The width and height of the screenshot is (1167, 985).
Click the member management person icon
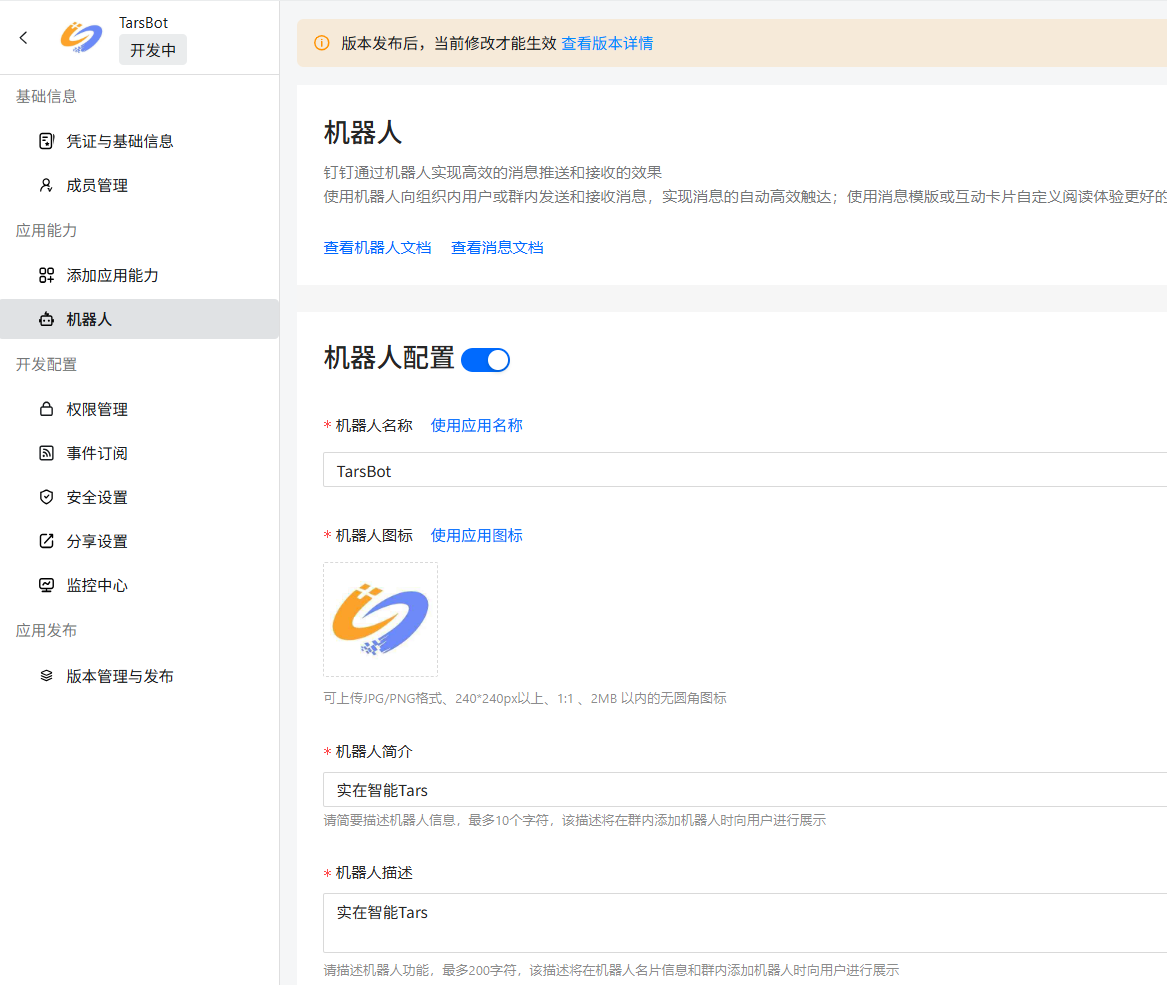tap(46, 185)
